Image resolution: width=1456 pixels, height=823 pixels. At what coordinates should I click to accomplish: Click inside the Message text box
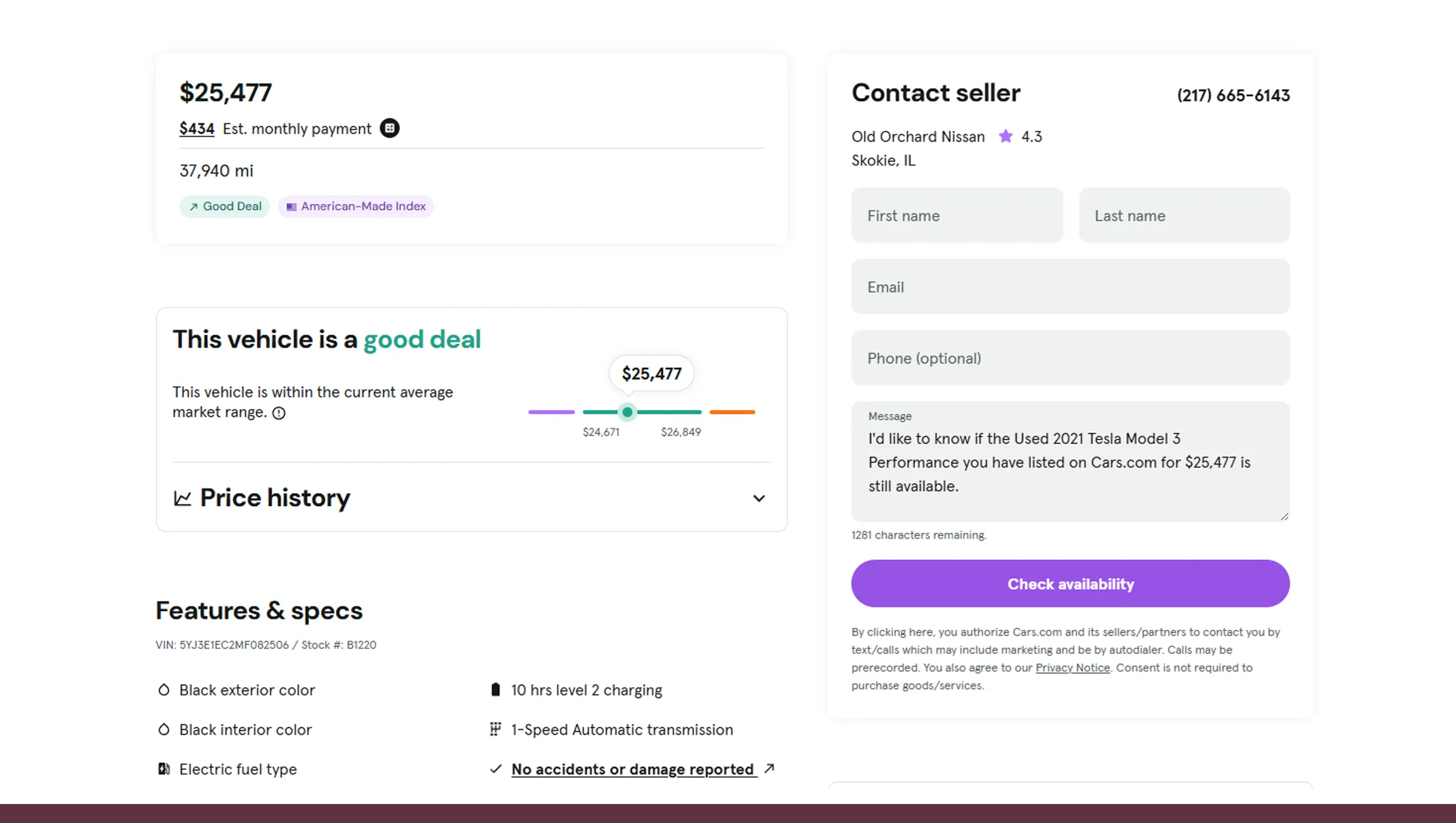[1070, 462]
